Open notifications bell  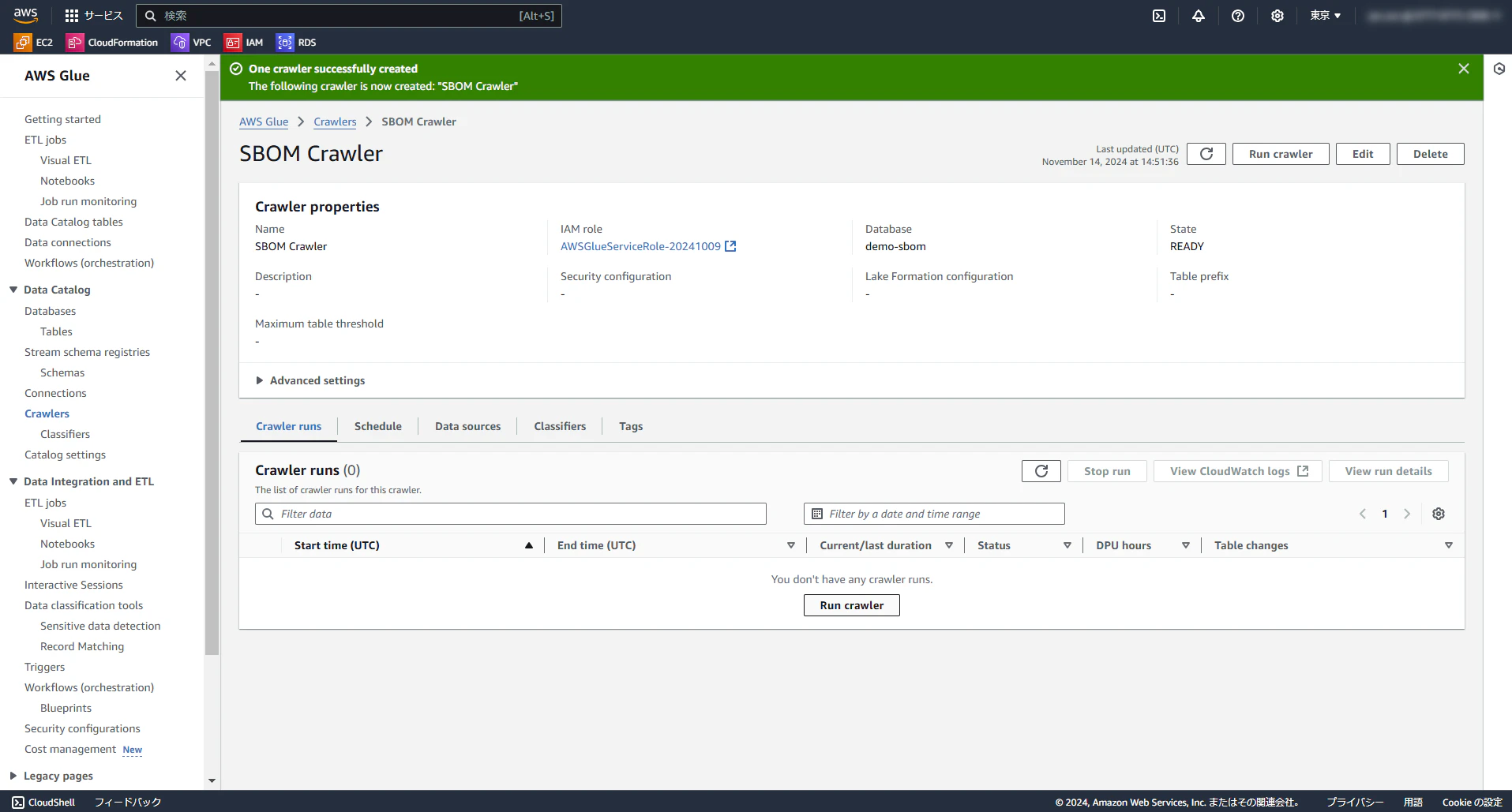[x=1199, y=16]
